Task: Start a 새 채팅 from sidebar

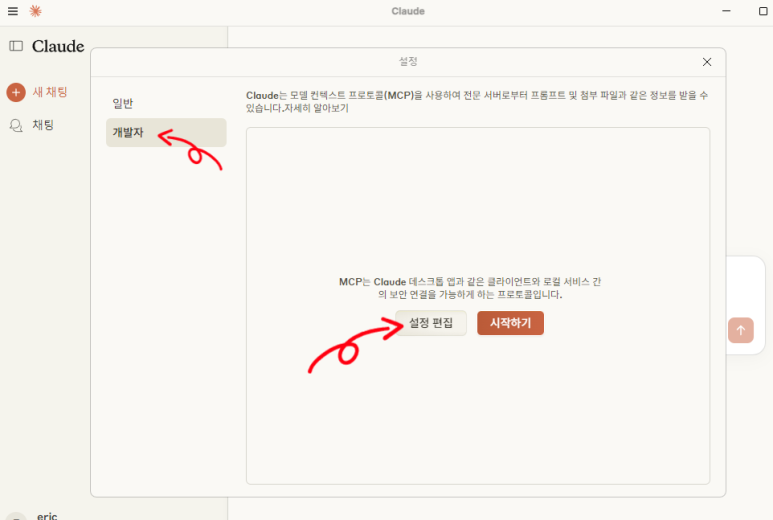Action: tap(50, 92)
